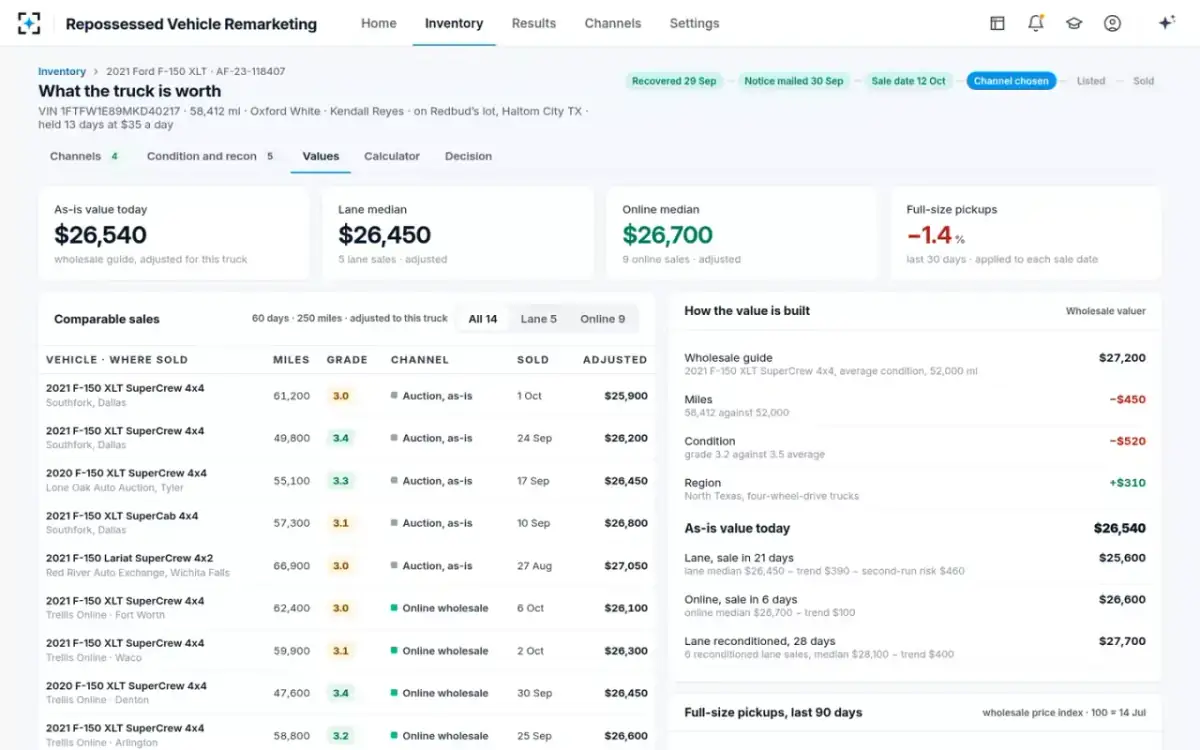Viewport: 1200px width, 750px height.
Task: Click Lane, sale in 21 days
Action: (739, 558)
